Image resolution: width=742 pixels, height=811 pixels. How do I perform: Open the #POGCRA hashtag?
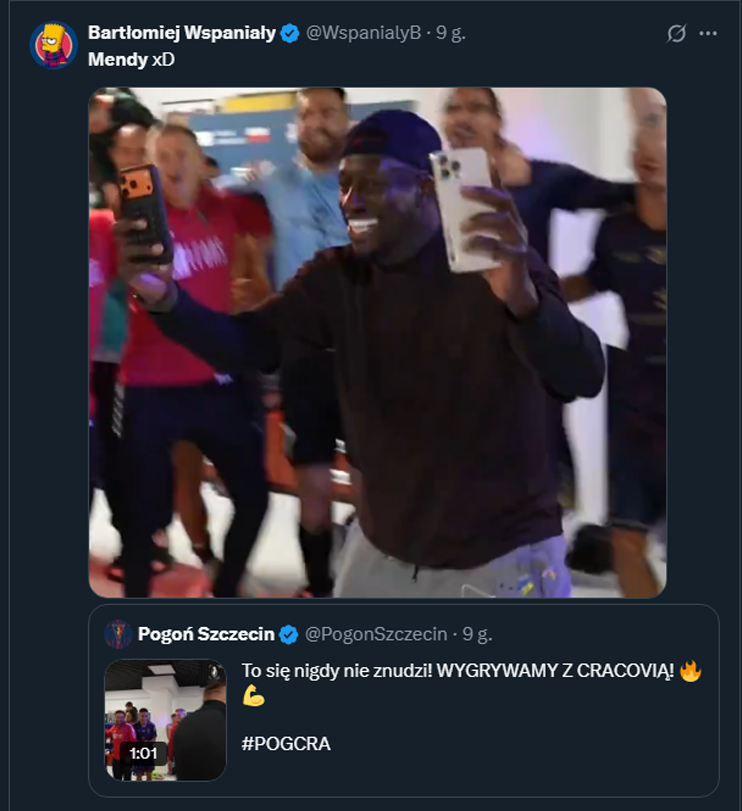point(286,743)
